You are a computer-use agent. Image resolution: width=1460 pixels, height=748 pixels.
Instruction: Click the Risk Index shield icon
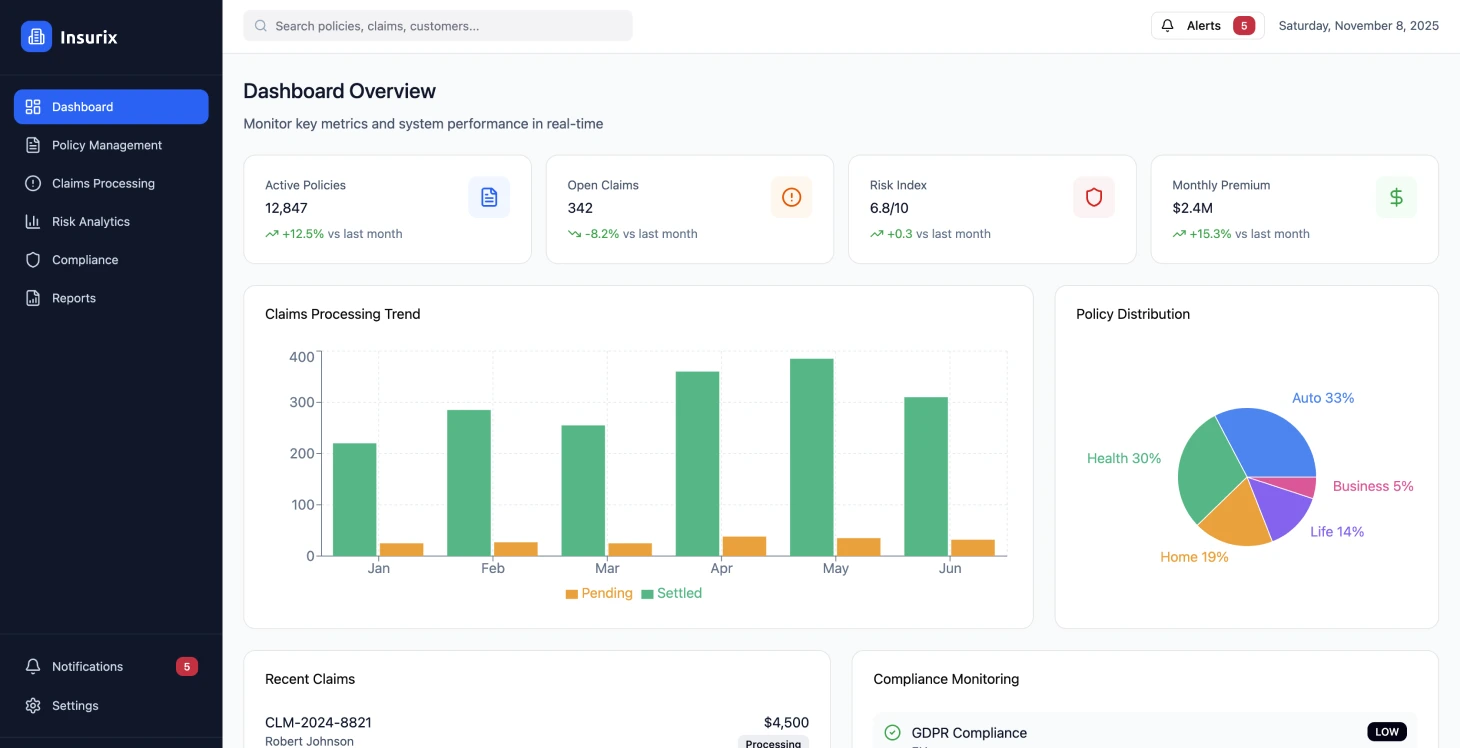(1093, 197)
